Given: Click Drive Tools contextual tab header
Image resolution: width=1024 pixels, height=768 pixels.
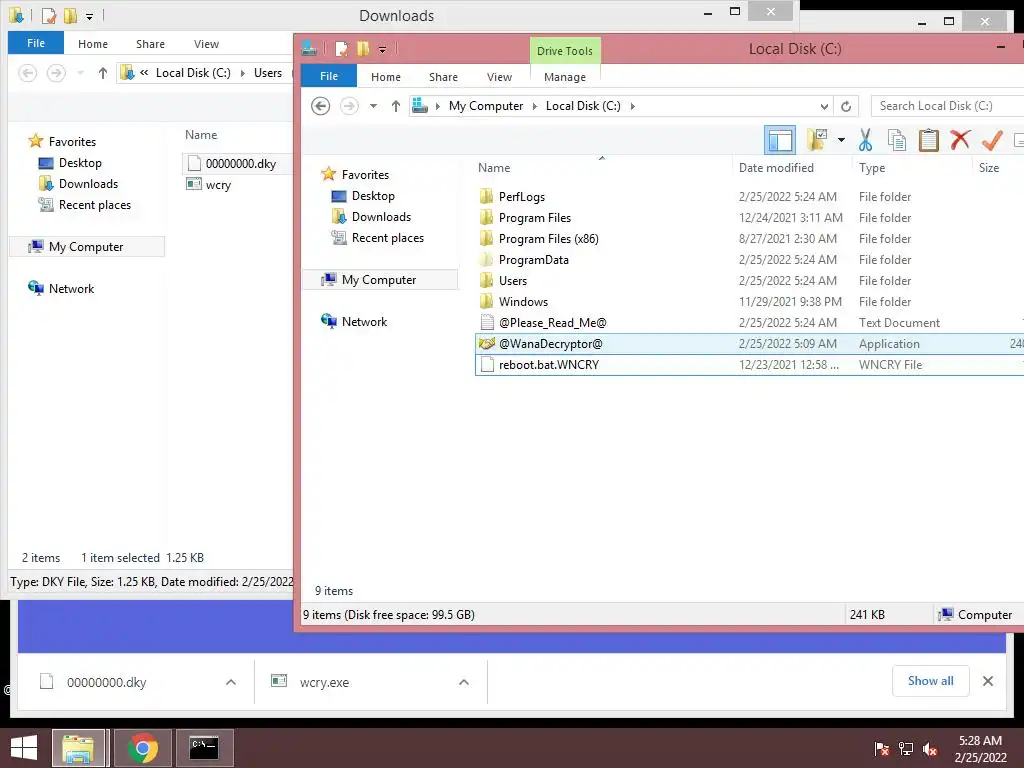Looking at the screenshot, I should pyautogui.click(x=565, y=50).
